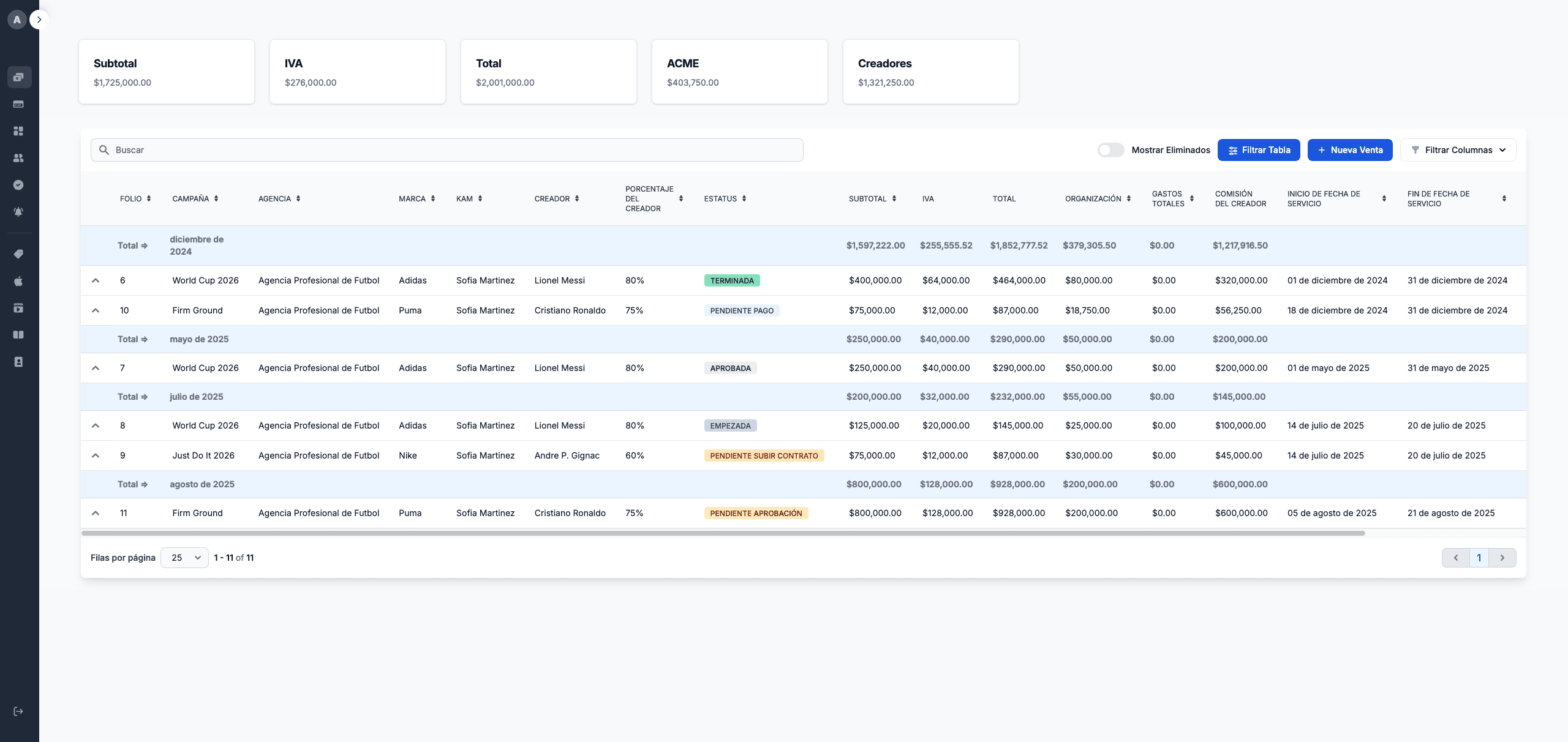Click the logout icon at sidebar bottom
This screenshot has height=742, width=1568.
18,711
